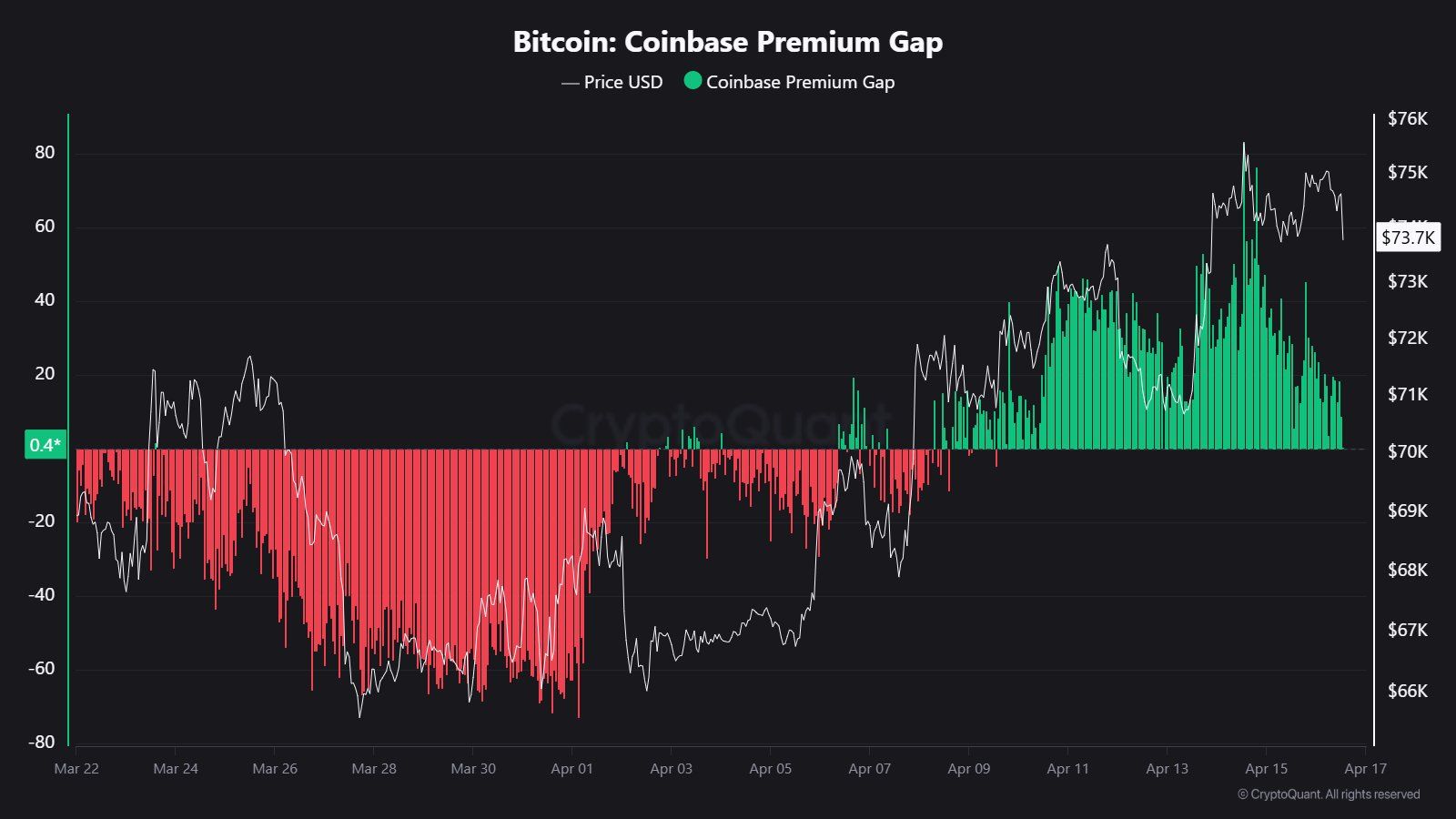This screenshot has height=819, width=1456.
Task: Click the -80 label on the left axis
Action: tap(41, 742)
